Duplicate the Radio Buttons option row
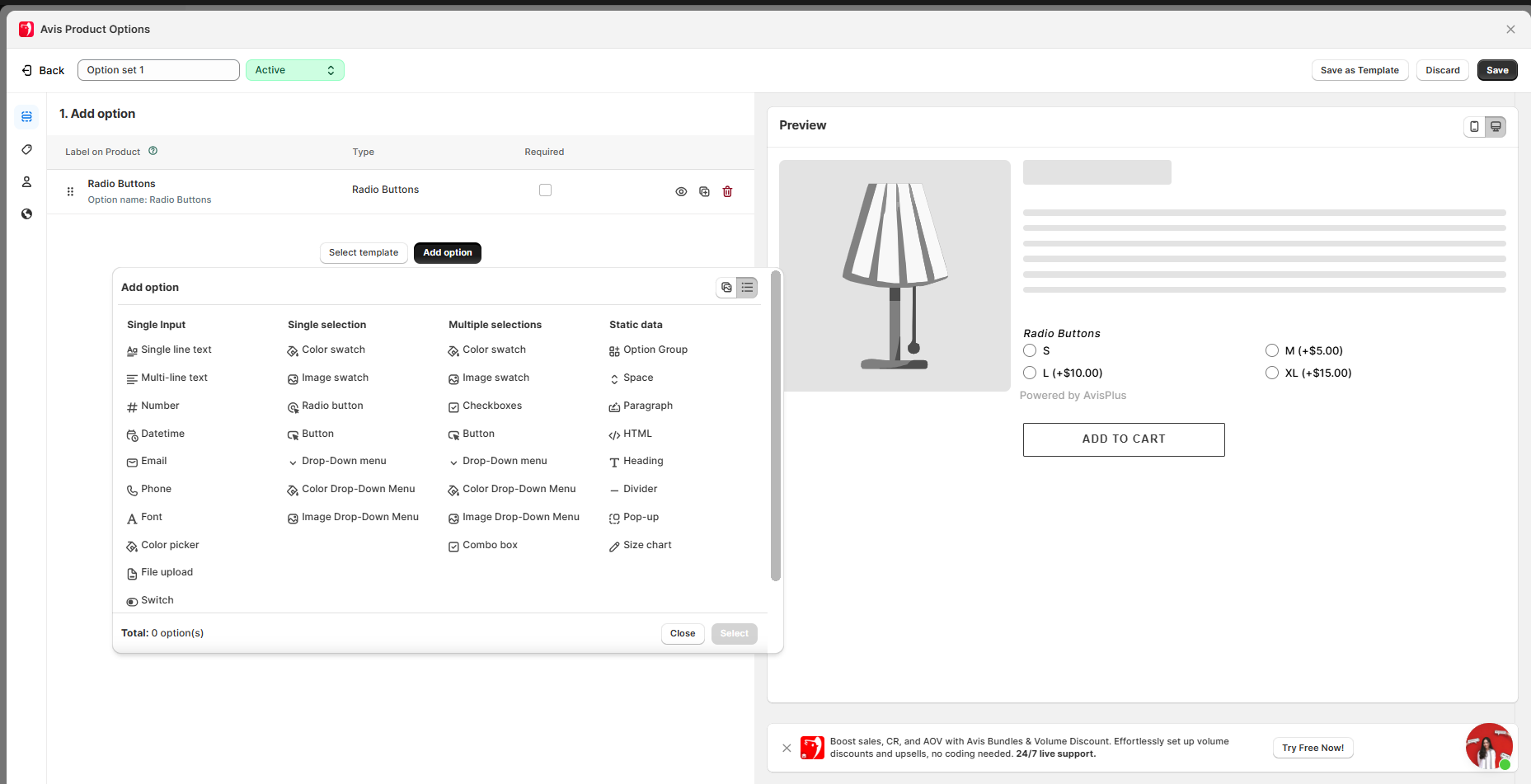1531x784 pixels. click(x=704, y=191)
